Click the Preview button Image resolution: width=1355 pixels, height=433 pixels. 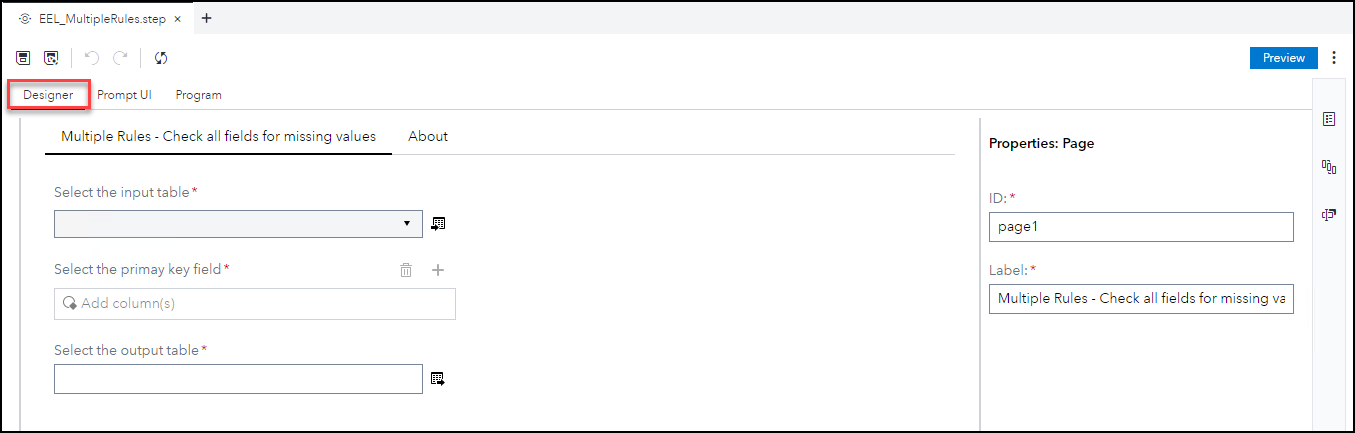coord(1283,58)
